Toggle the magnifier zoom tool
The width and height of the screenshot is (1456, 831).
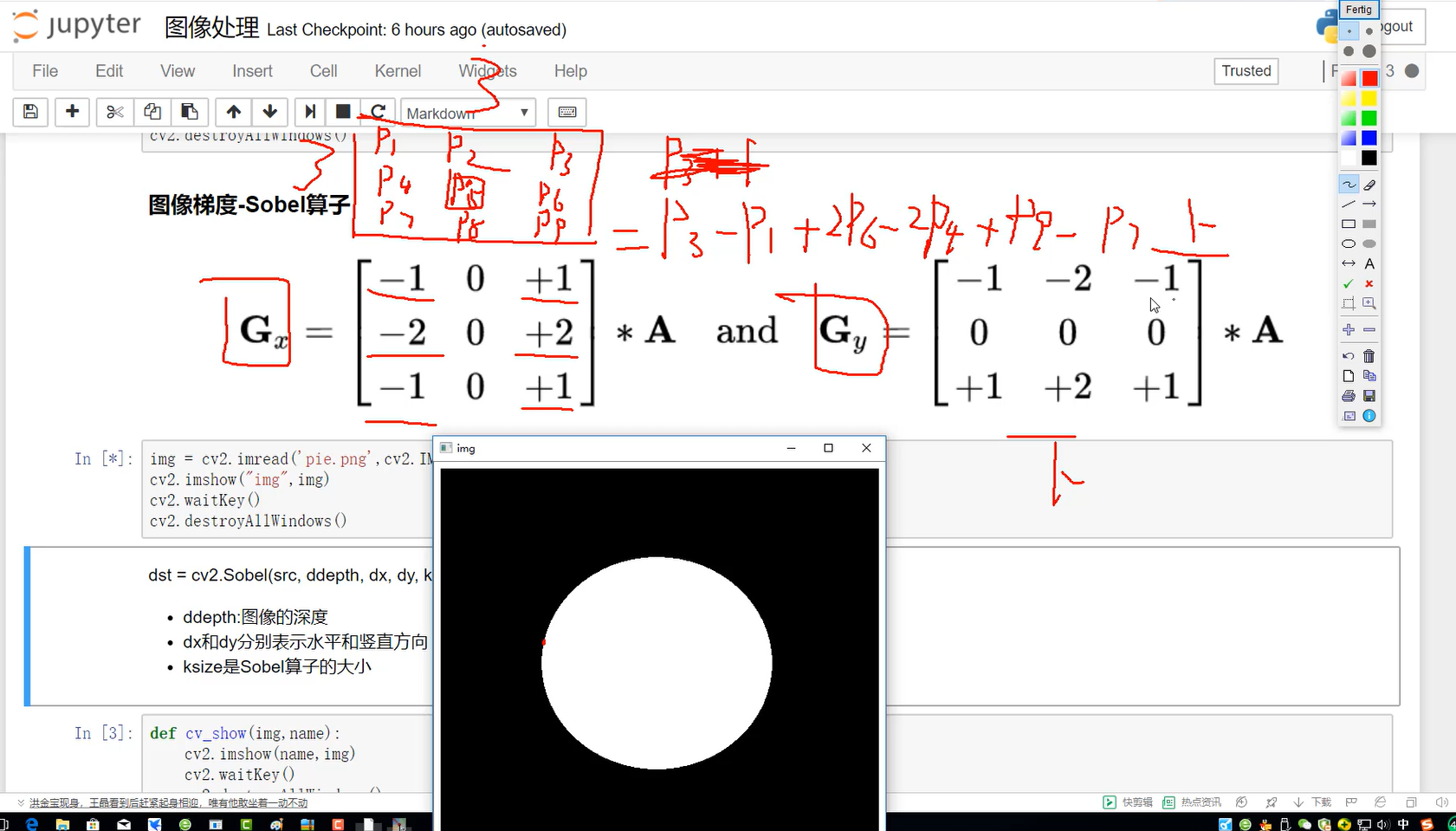point(1369,304)
